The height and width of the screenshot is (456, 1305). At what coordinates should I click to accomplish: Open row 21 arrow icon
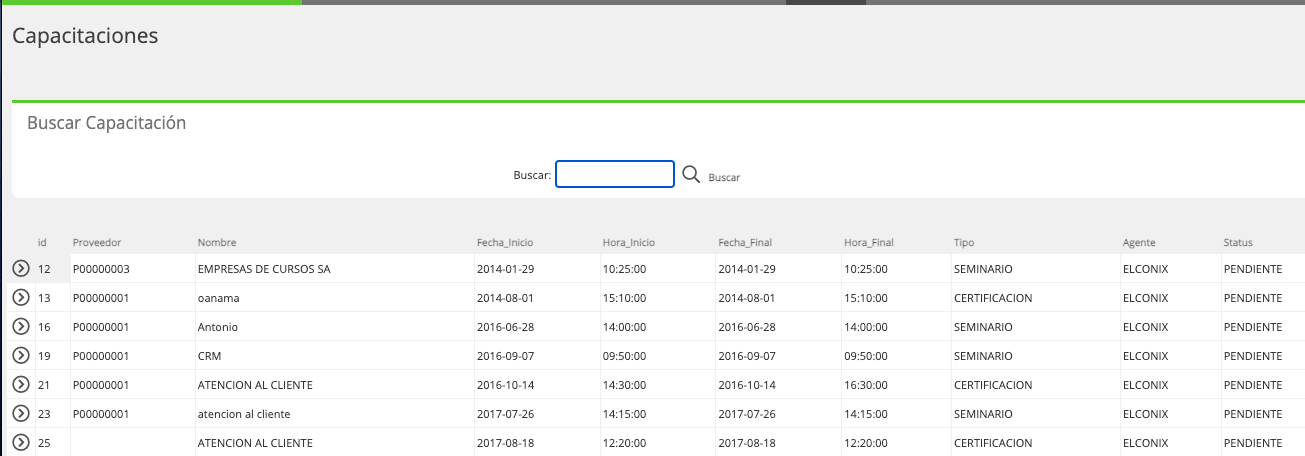coord(21,385)
